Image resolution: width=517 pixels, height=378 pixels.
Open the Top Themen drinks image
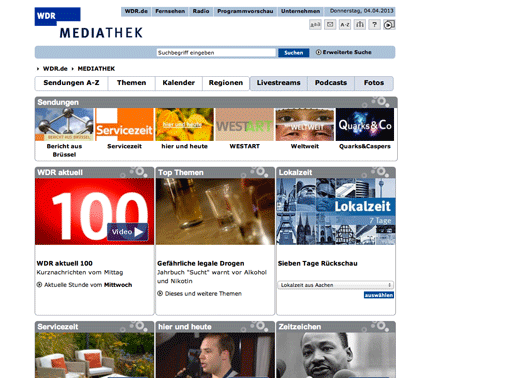tap(215, 212)
